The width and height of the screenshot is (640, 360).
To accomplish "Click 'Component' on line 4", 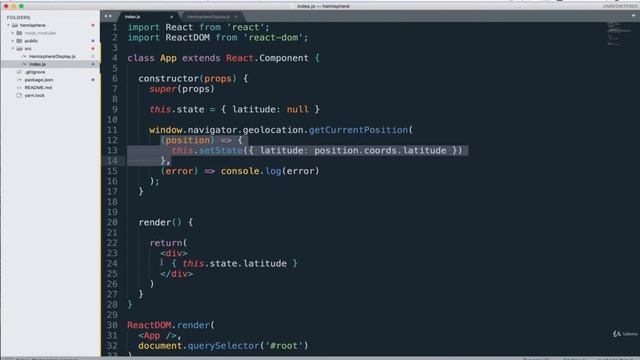I will [284, 58].
